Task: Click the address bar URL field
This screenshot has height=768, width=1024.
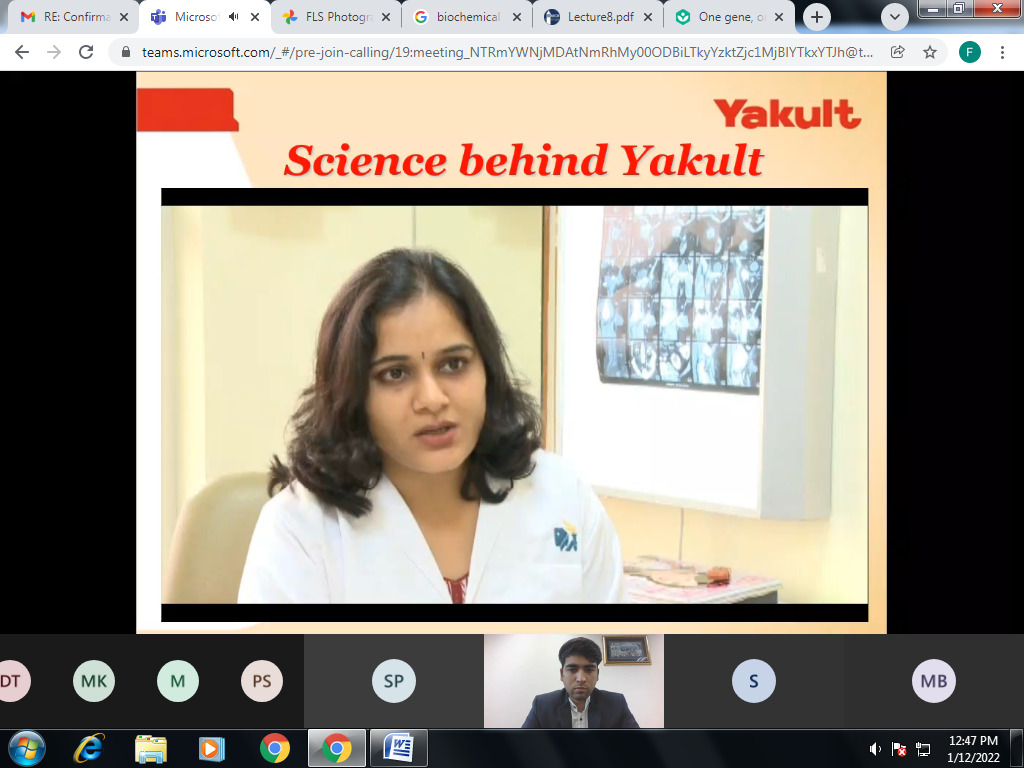Action: pos(507,52)
